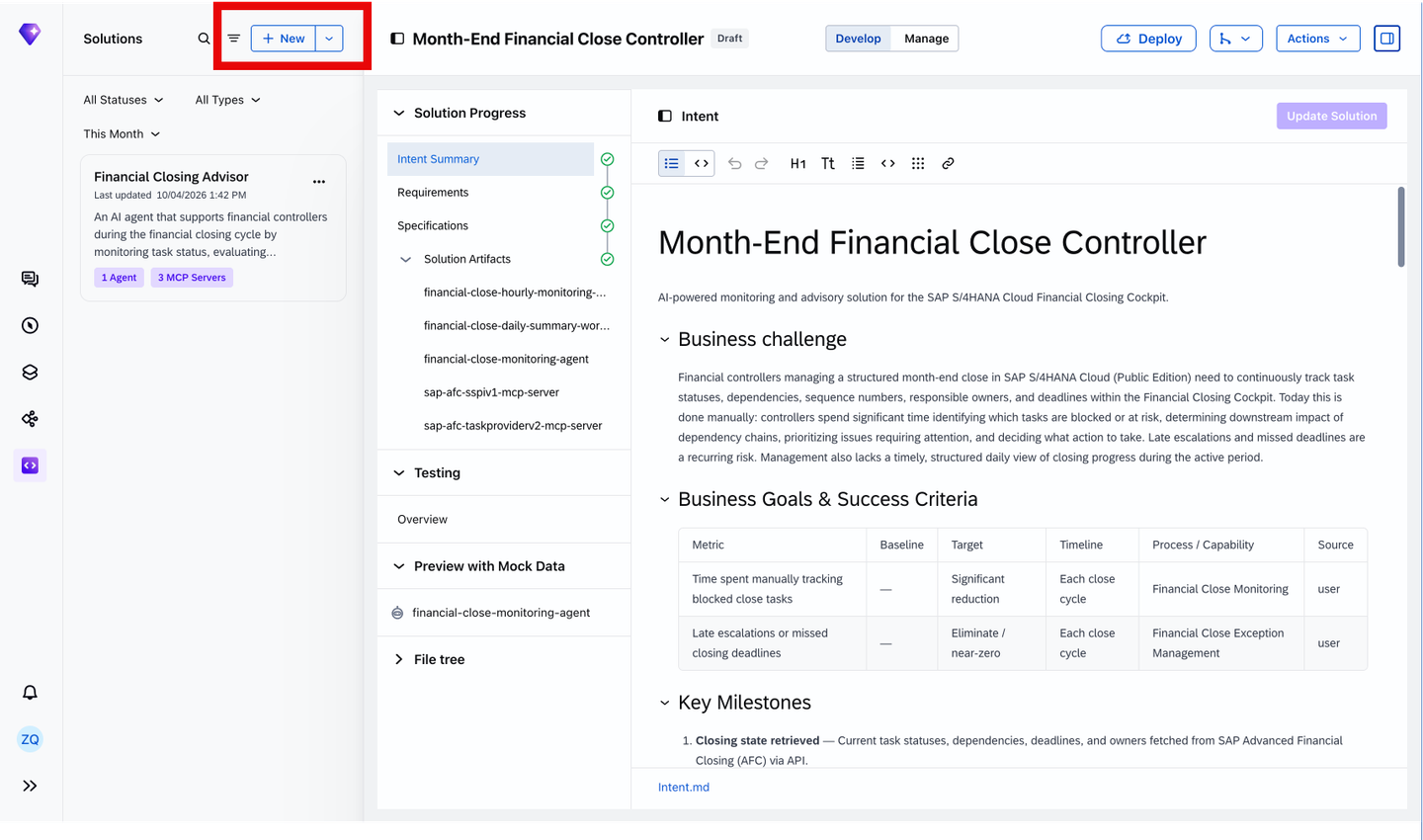Open the chat messages sidebar icon

30,279
